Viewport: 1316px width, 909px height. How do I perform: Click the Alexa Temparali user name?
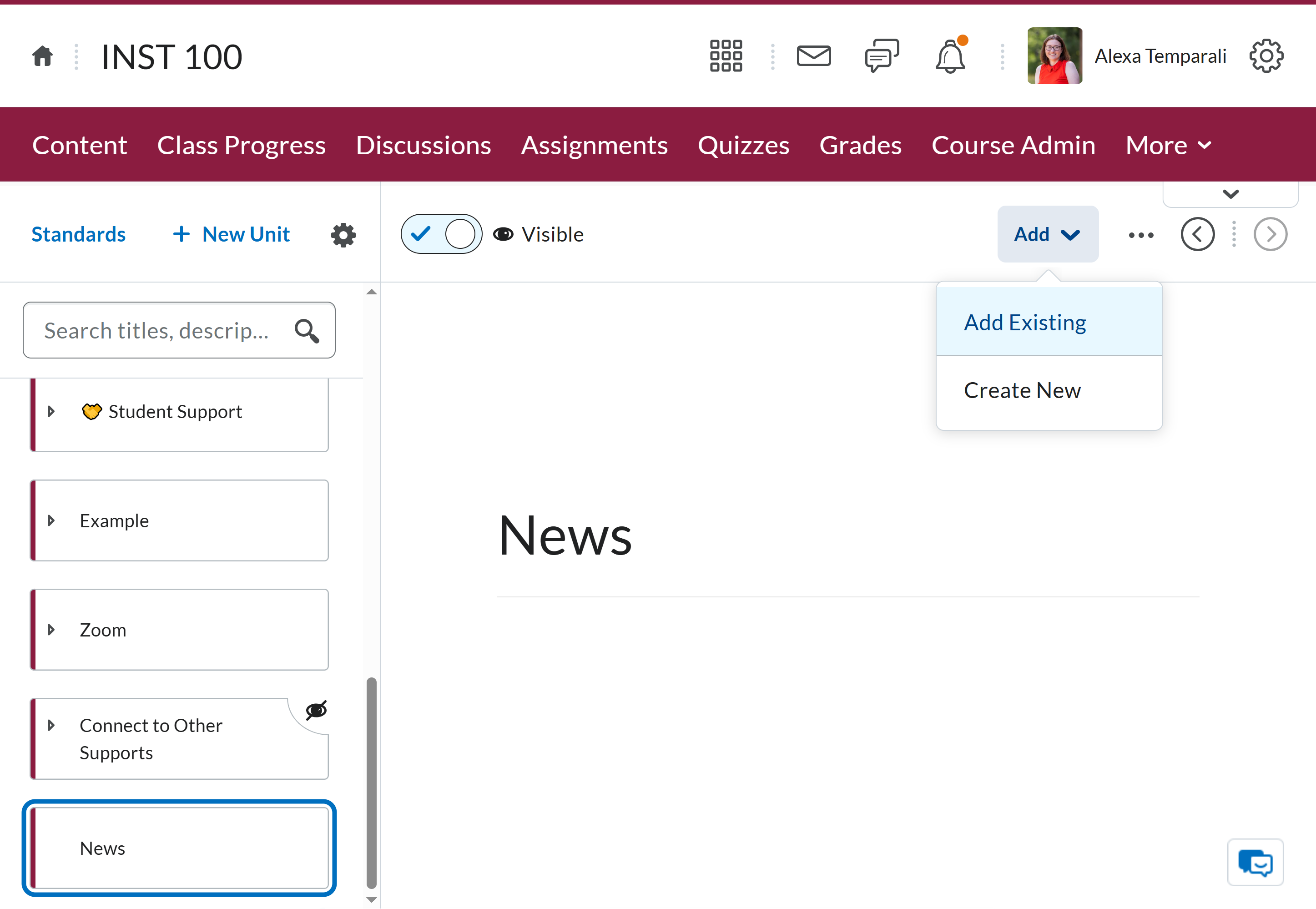point(1160,56)
